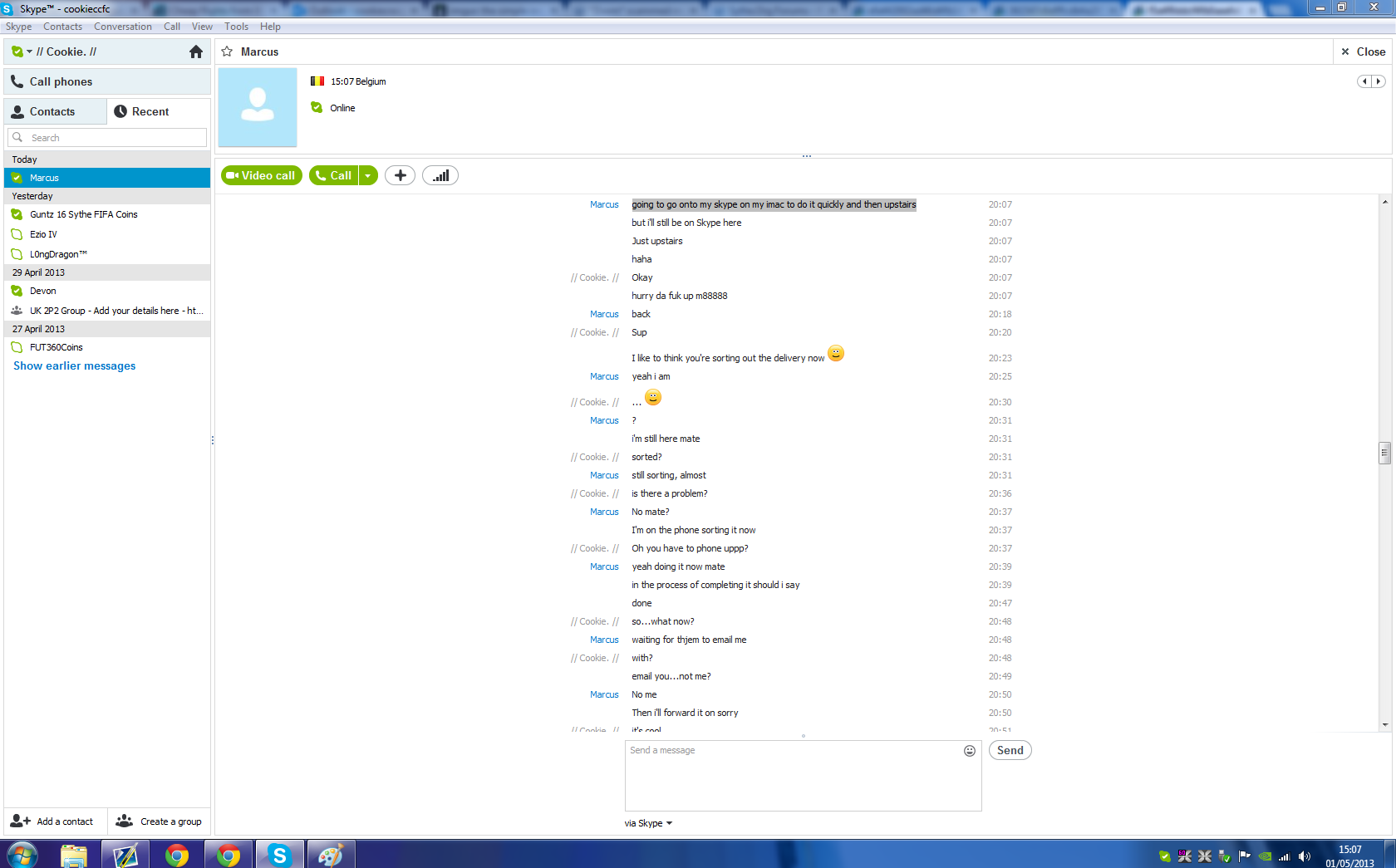
Task: Open the View menu
Action: [x=202, y=27]
